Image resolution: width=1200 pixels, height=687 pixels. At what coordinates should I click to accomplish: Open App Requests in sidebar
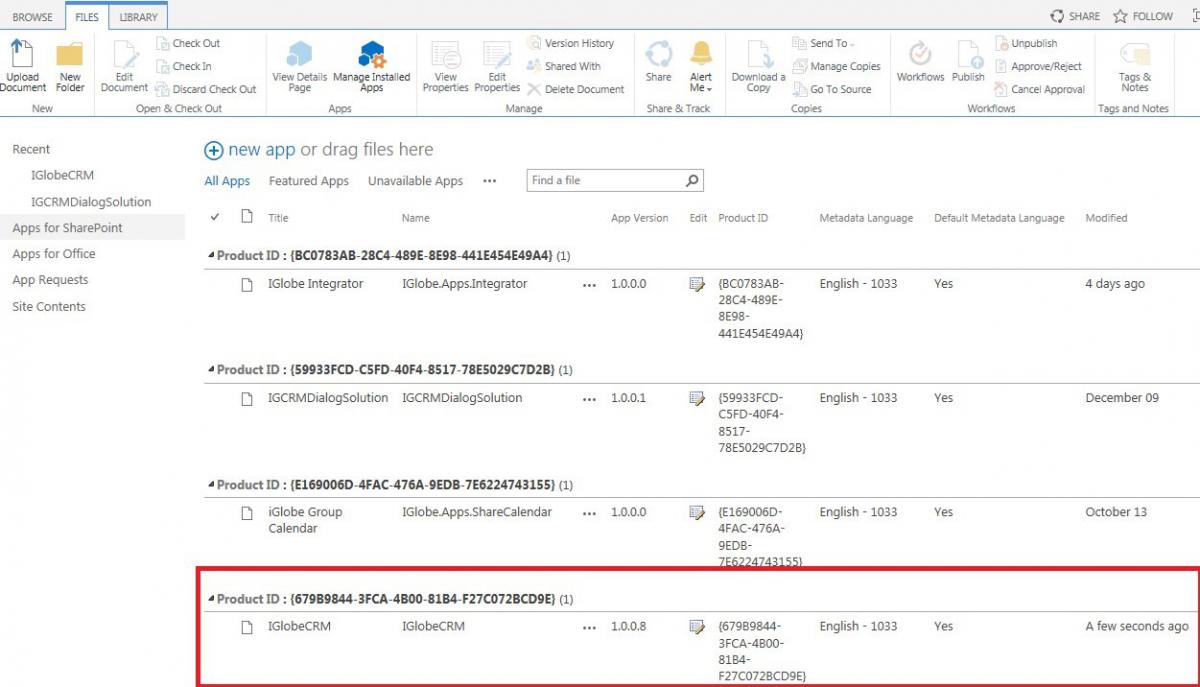[50, 280]
